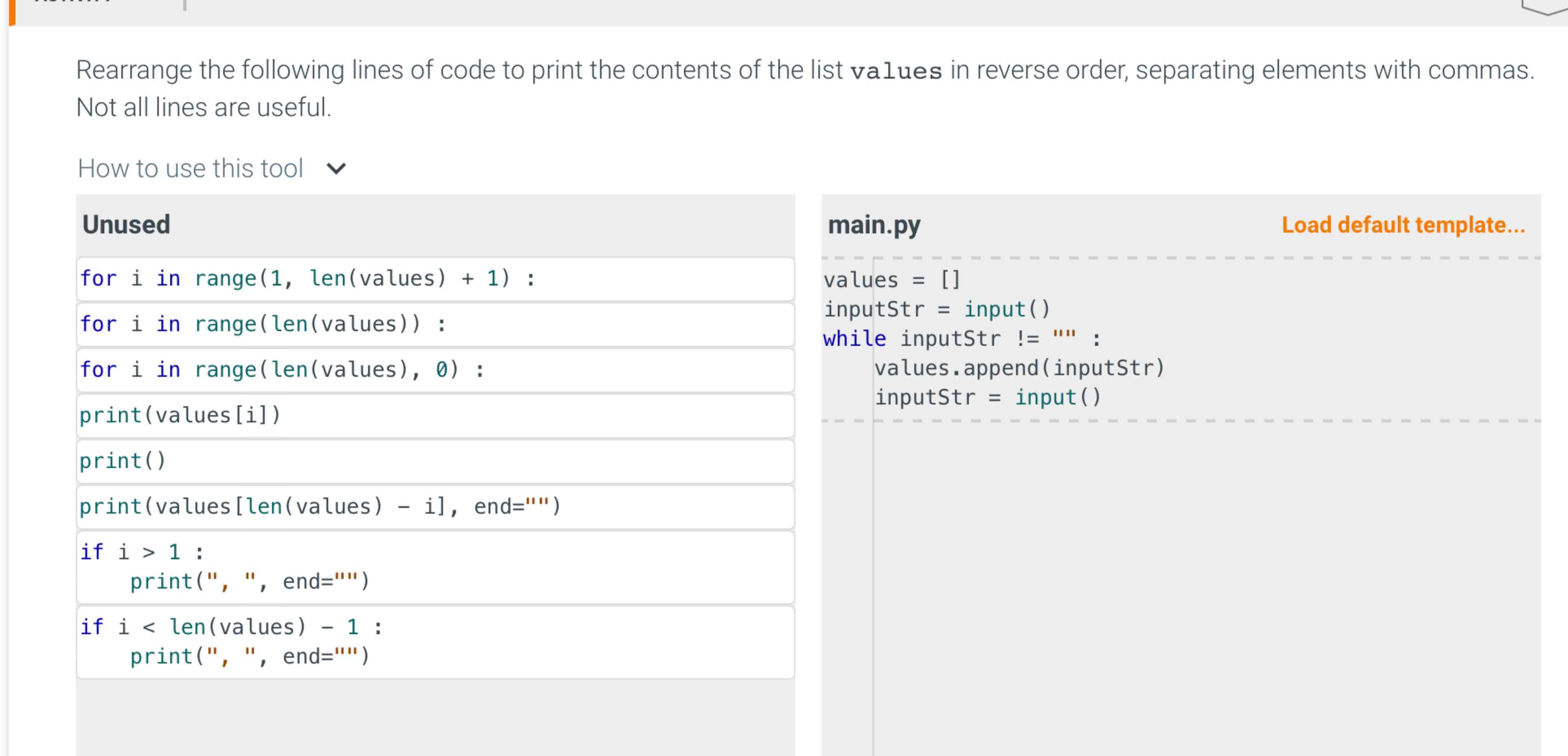The width and height of the screenshot is (1568, 756).
Task: Click the 'while inputStr != ""' line
Action: tap(962, 339)
